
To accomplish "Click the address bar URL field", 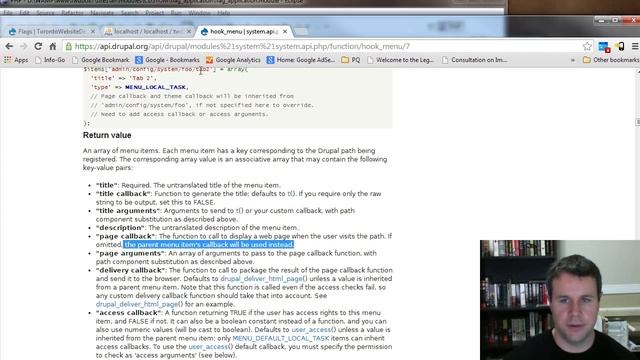I will coord(327,47).
